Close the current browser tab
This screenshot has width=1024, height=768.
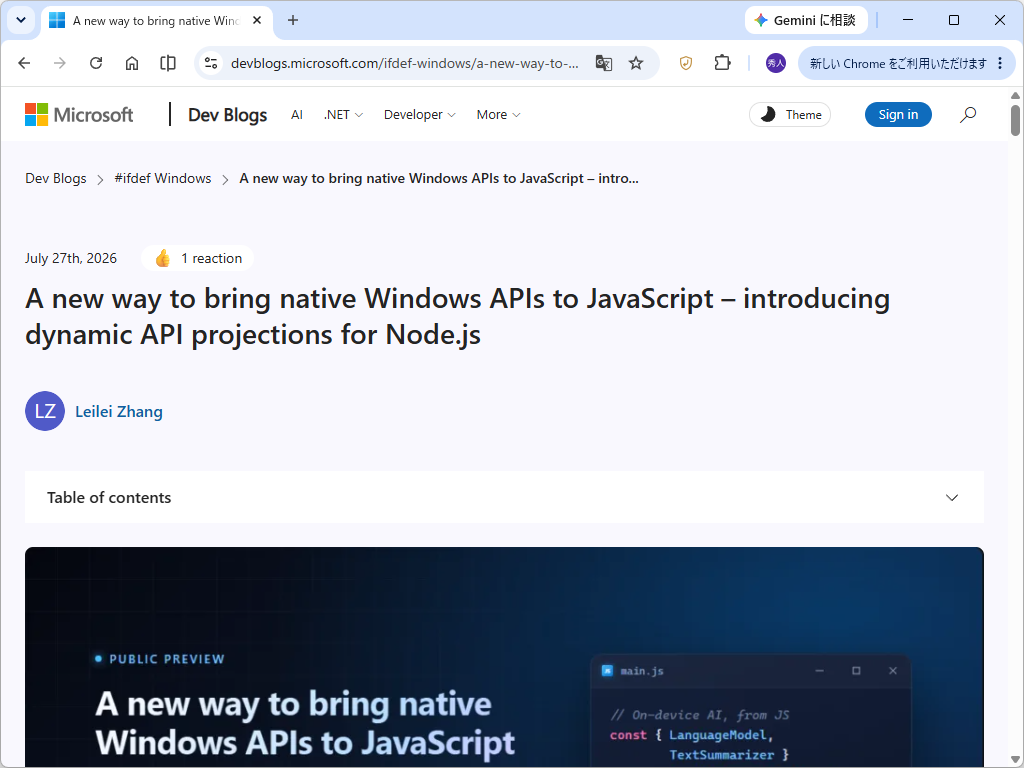pyautogui.click(x=257, y=20)
